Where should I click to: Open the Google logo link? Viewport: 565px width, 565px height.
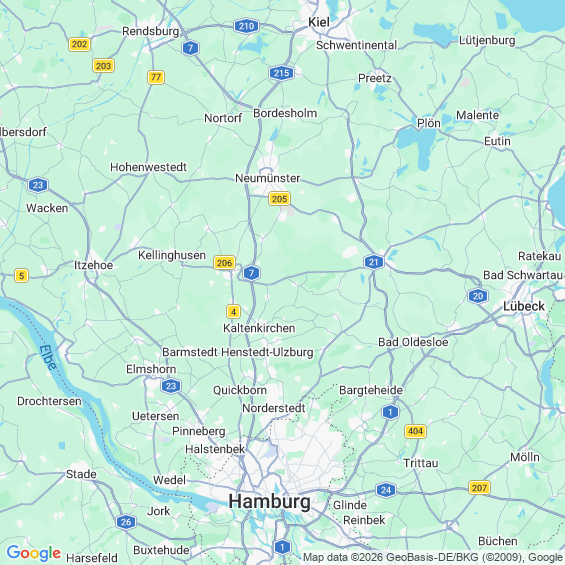(34, 553)
